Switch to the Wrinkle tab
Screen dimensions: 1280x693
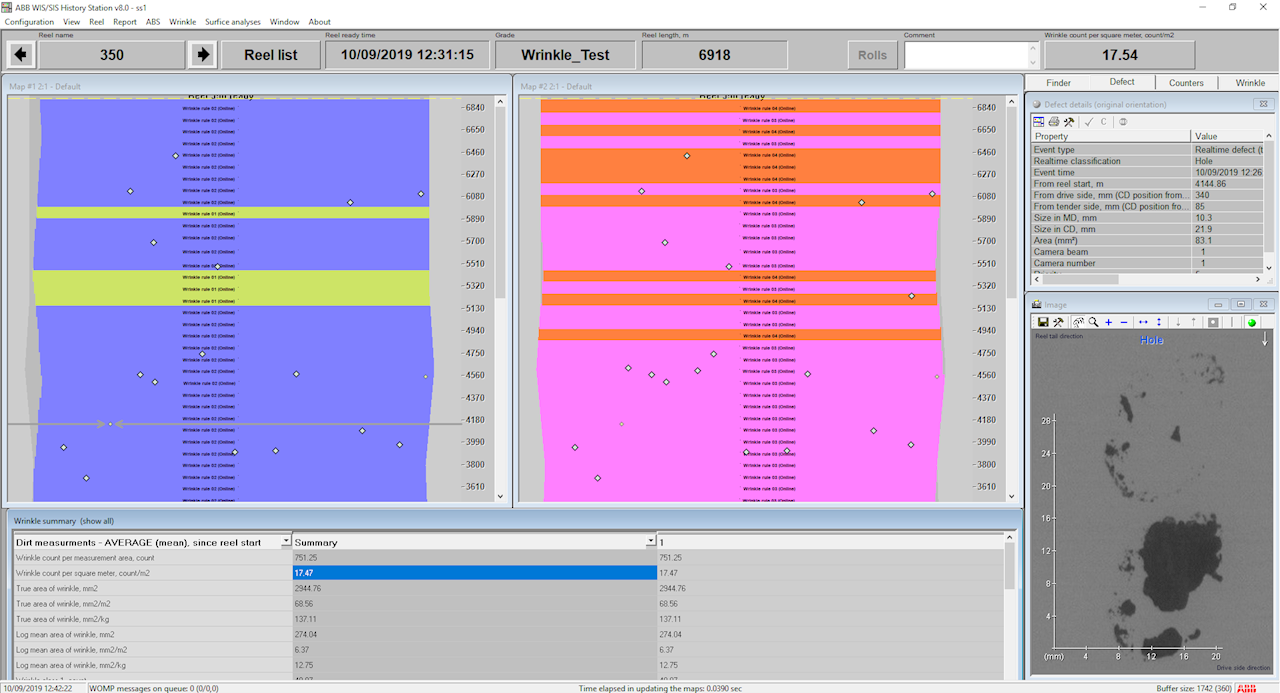[1250, 83]
